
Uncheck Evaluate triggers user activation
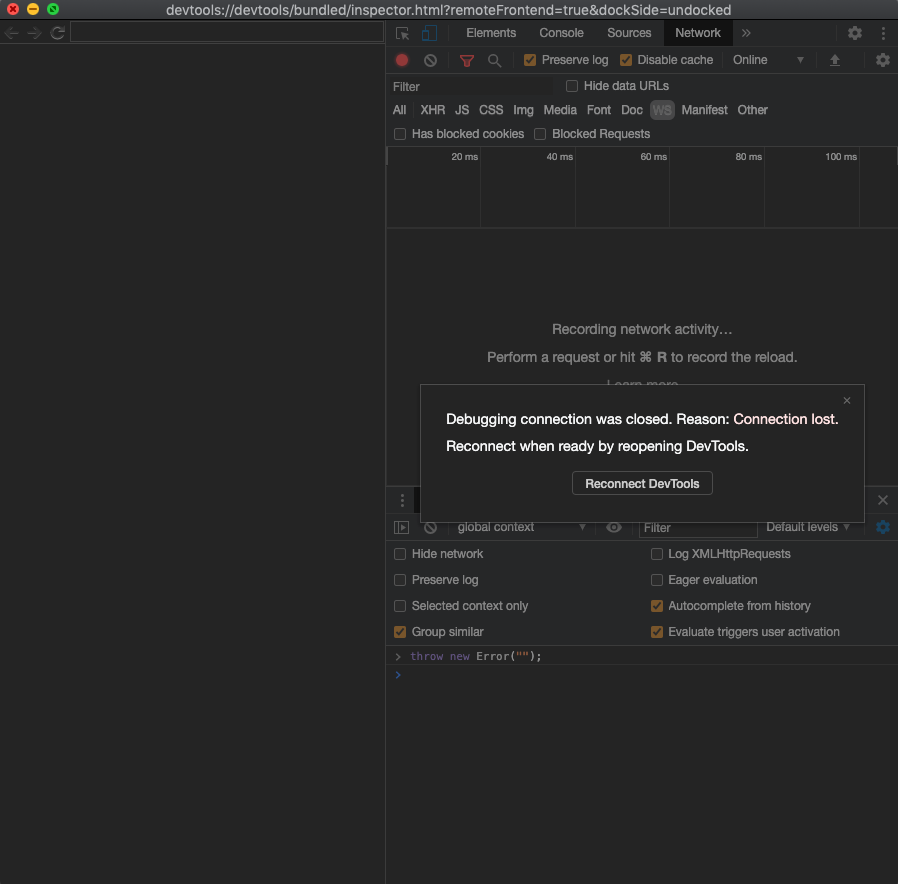point(657,632)
